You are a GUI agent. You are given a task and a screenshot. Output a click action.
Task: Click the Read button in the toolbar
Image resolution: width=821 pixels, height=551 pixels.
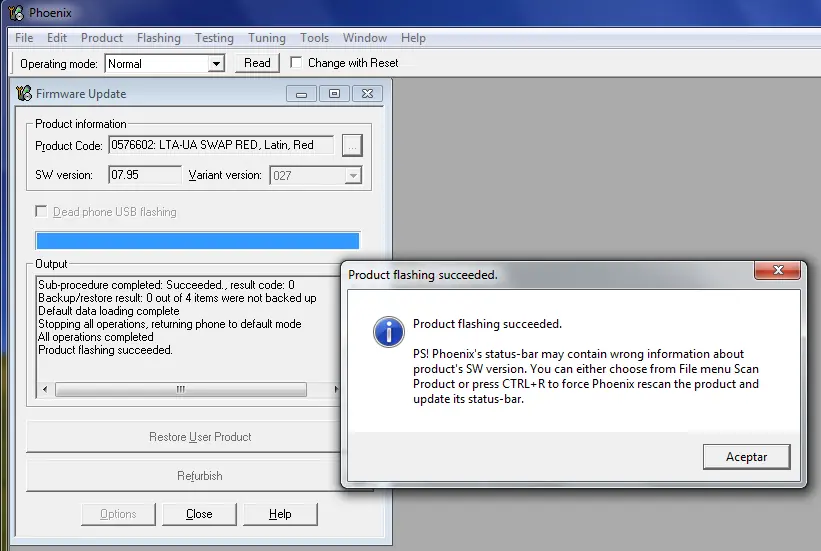pos(257,63)
